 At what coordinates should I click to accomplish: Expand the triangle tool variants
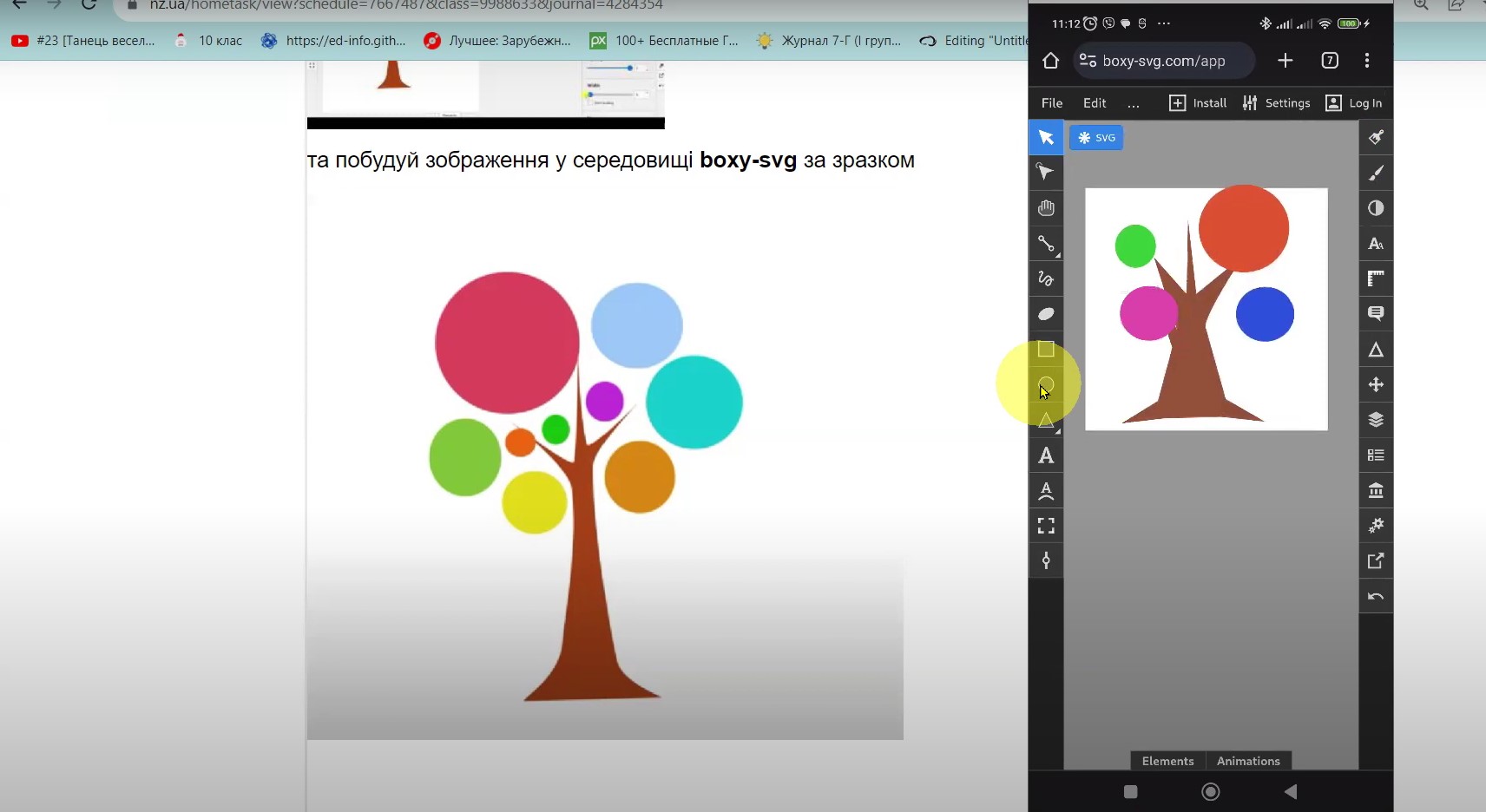(x=1057, y=431)
